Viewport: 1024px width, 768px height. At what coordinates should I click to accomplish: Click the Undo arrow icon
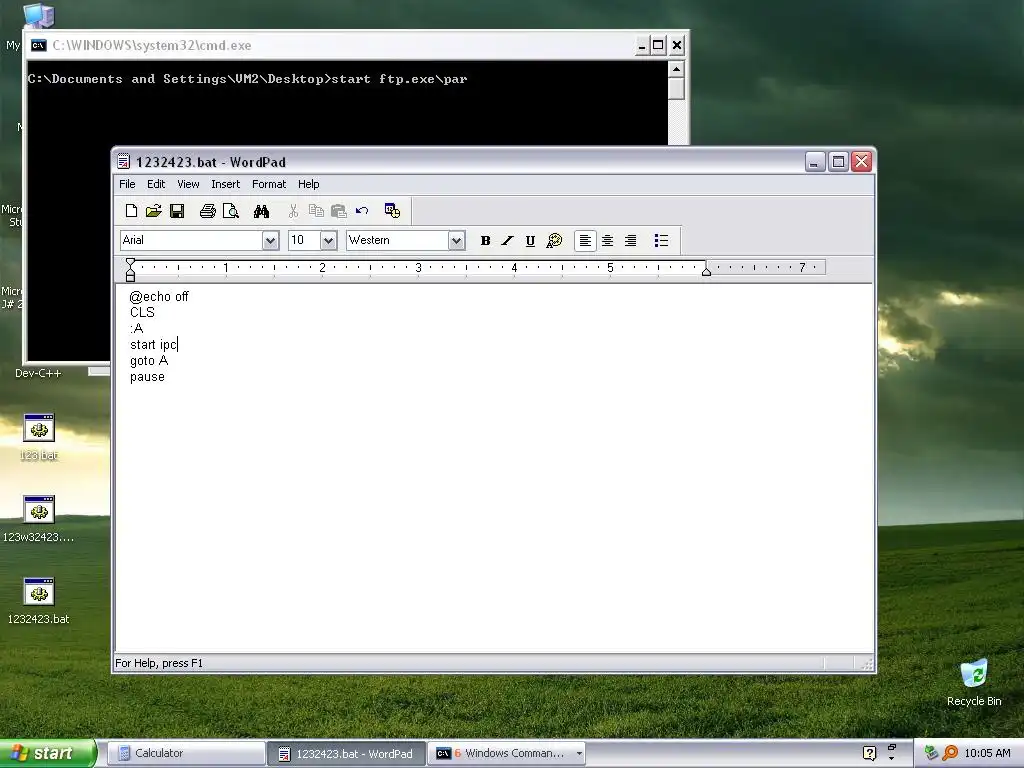[x=362, y=211]
